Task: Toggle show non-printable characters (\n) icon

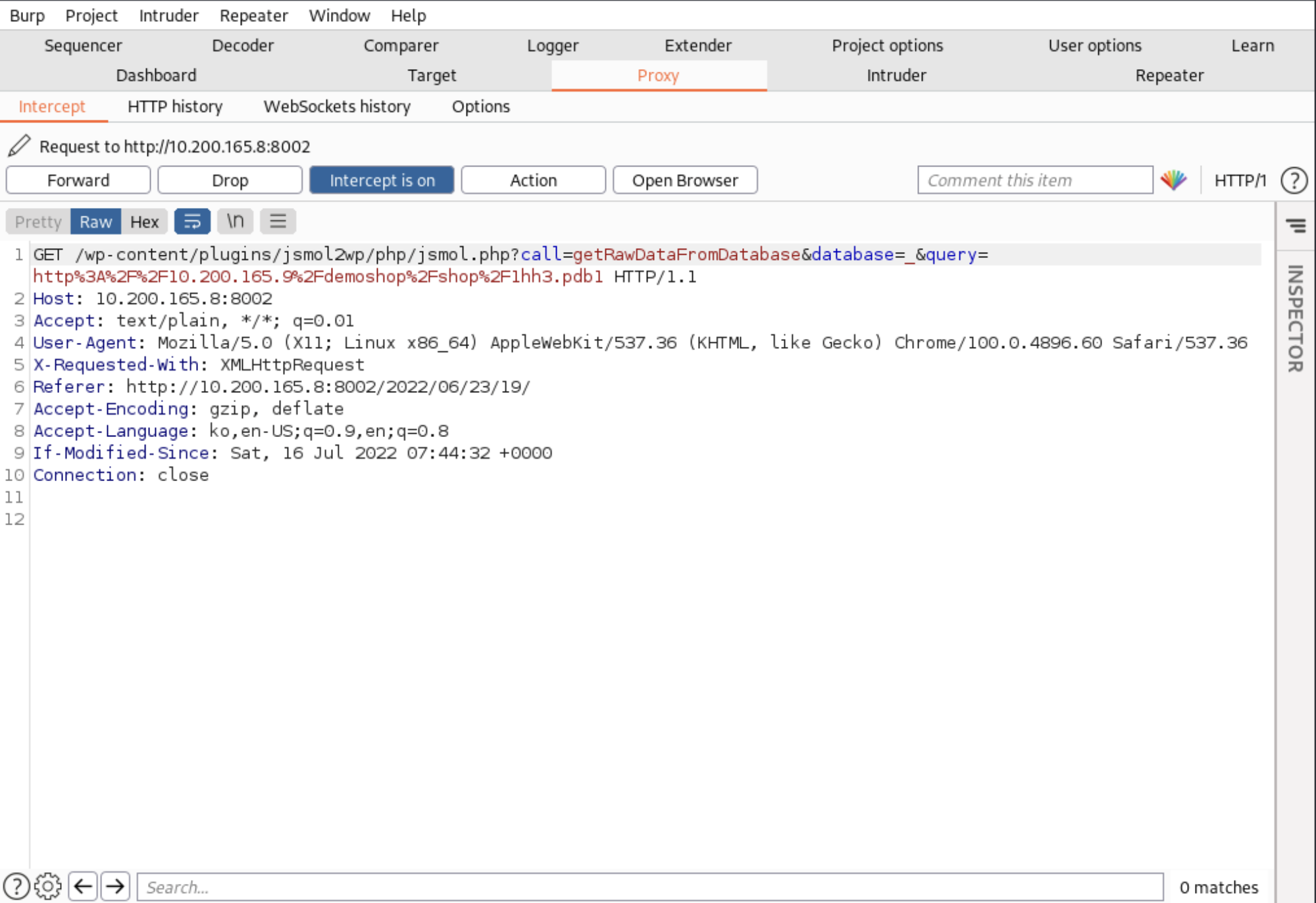Action: coord(235,222)
